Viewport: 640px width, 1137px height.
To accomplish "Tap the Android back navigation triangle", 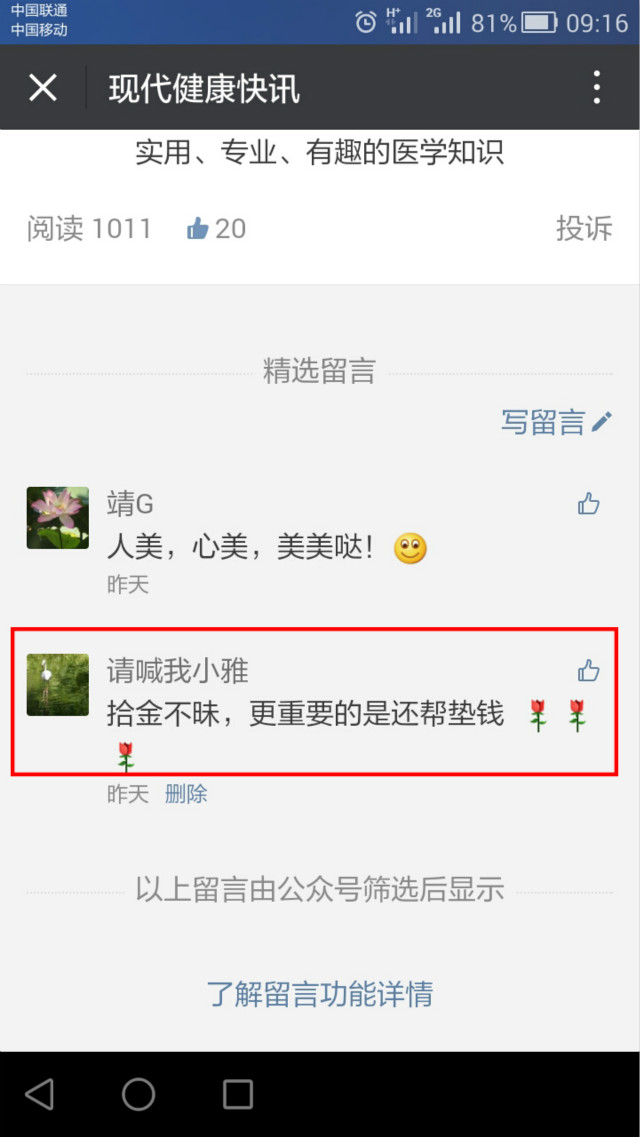I will click(x=40, y=1093).
